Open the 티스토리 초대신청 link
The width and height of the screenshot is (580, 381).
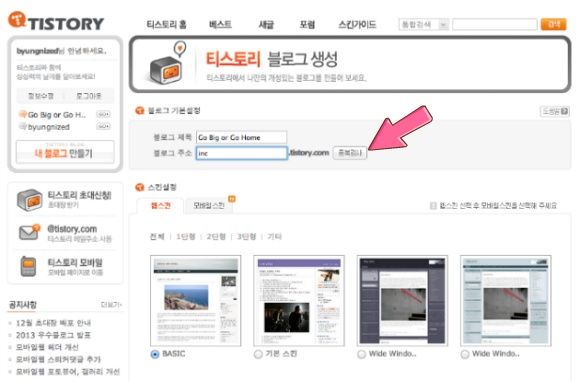pyautogui.click(x=80, y=196)
